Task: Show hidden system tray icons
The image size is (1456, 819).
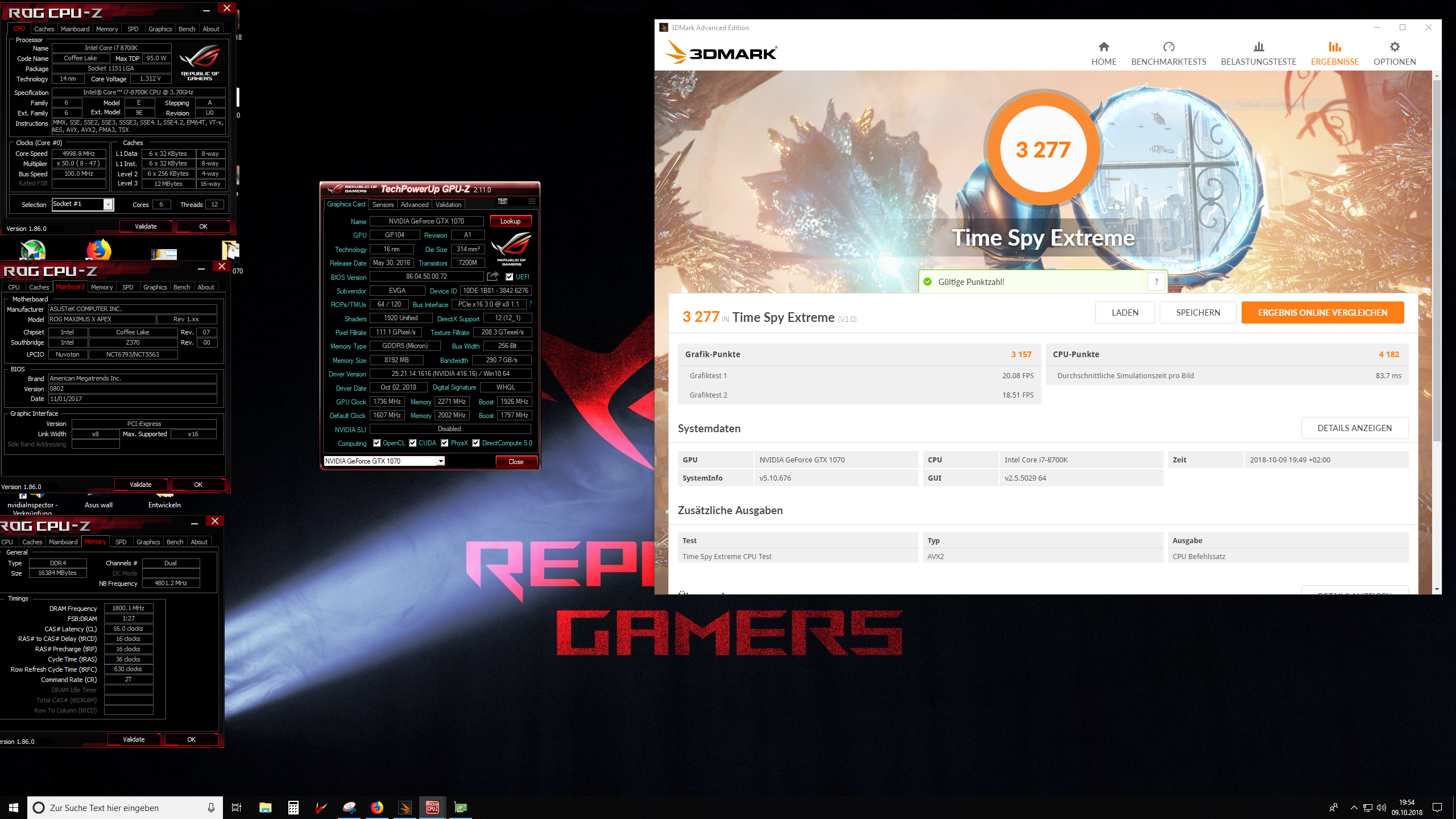Action: pos(1354,808)
